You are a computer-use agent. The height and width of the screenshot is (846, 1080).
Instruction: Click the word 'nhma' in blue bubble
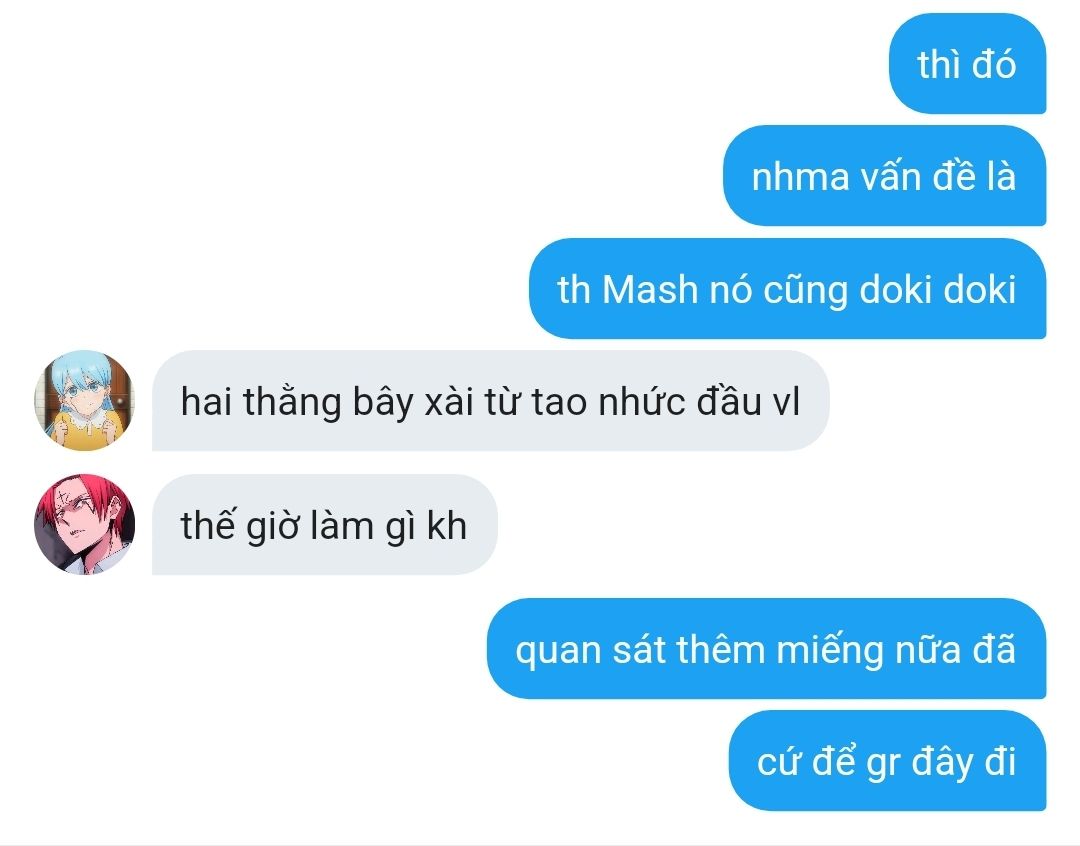[x=800, y=177]
